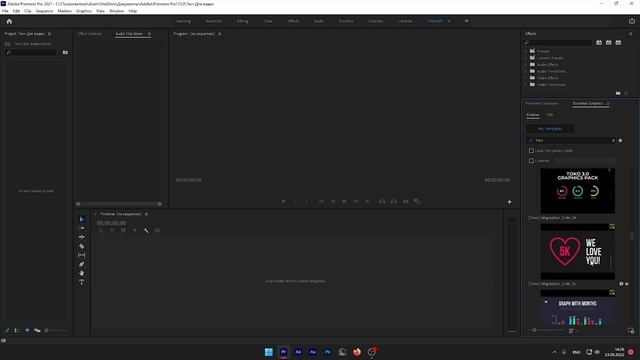Click New Item icon under Essential Graphics
640x360 pixels.
(631, 331)
